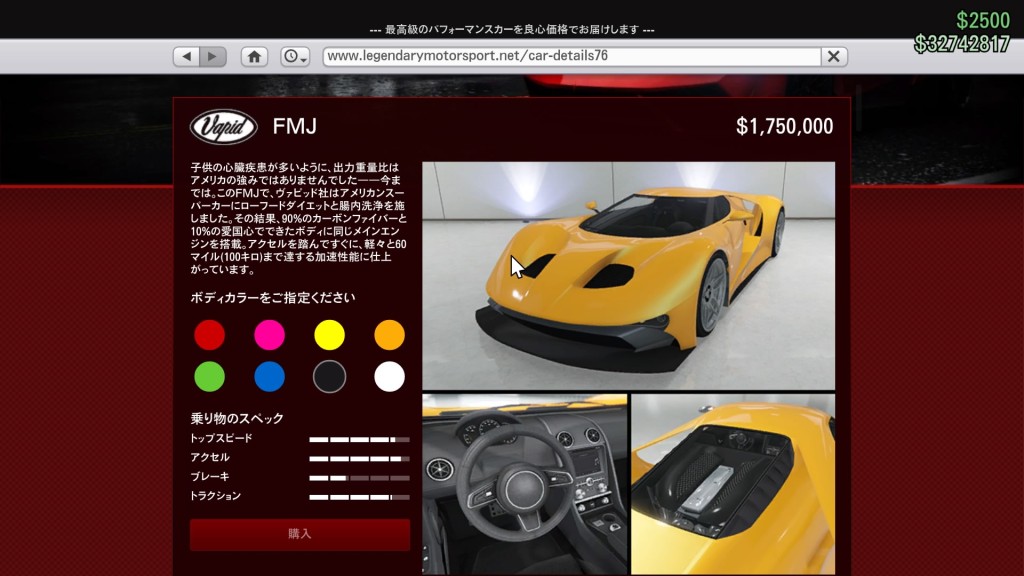Click the browser back arrow button
The height and width of the screenshot is (576, 1024).
[187, 57]
